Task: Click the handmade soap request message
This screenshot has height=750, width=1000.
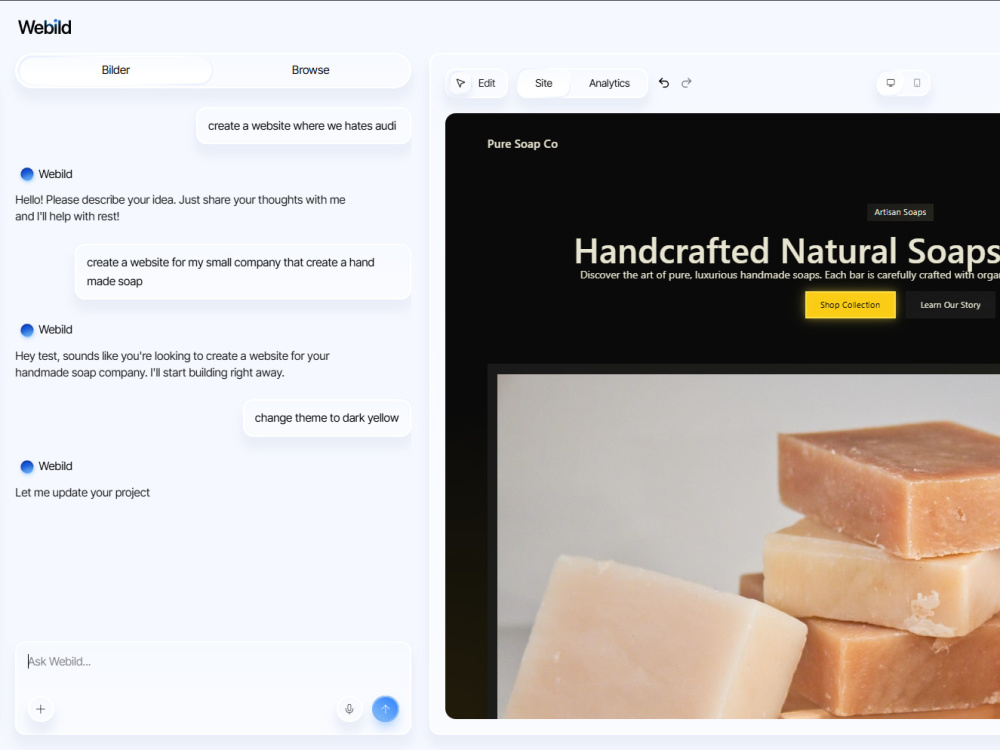Action: [x=242, y=272]
